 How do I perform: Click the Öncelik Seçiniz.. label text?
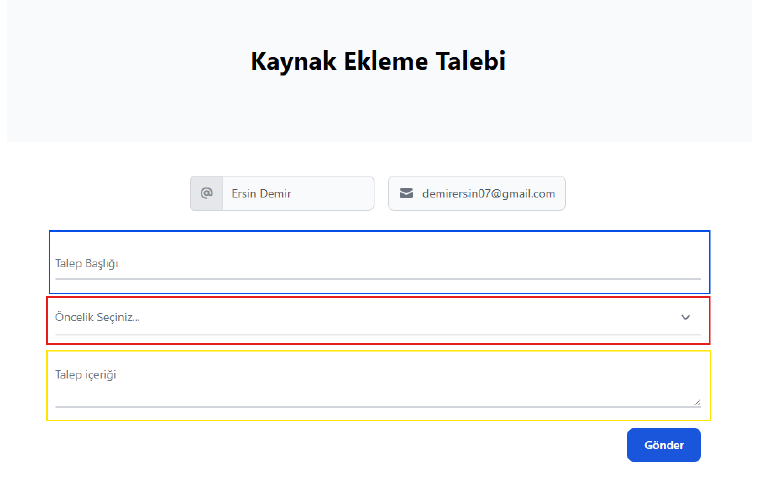(97, 317)
